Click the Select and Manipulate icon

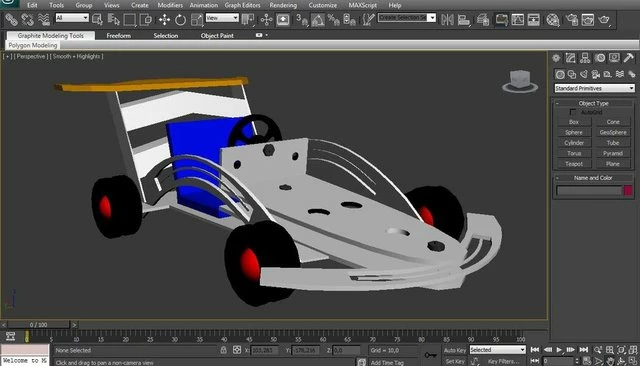coord(267,19)
